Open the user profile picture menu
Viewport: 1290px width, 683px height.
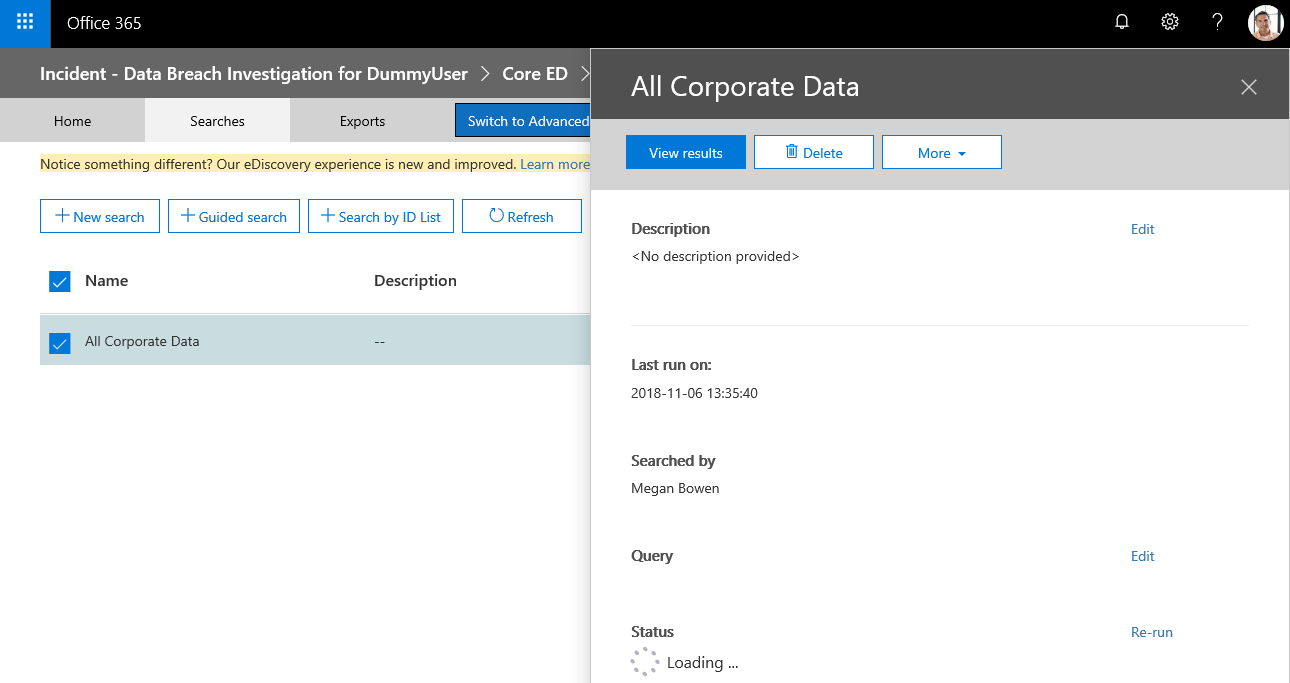click(x=1265, y=23)
